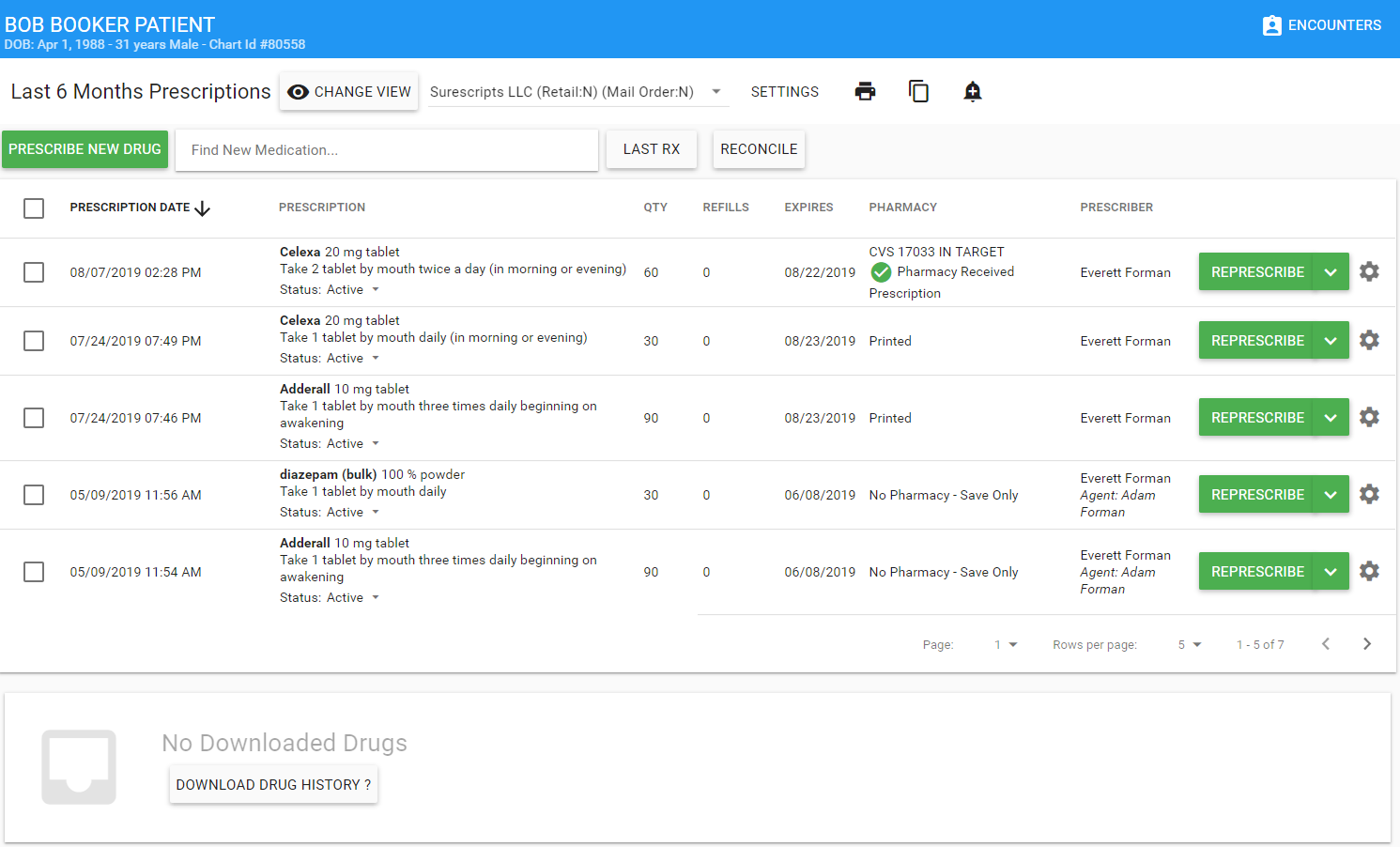
Task: Expand Represcribe options for 08/07/2019 Celexa
Action: coord(1331,272)
